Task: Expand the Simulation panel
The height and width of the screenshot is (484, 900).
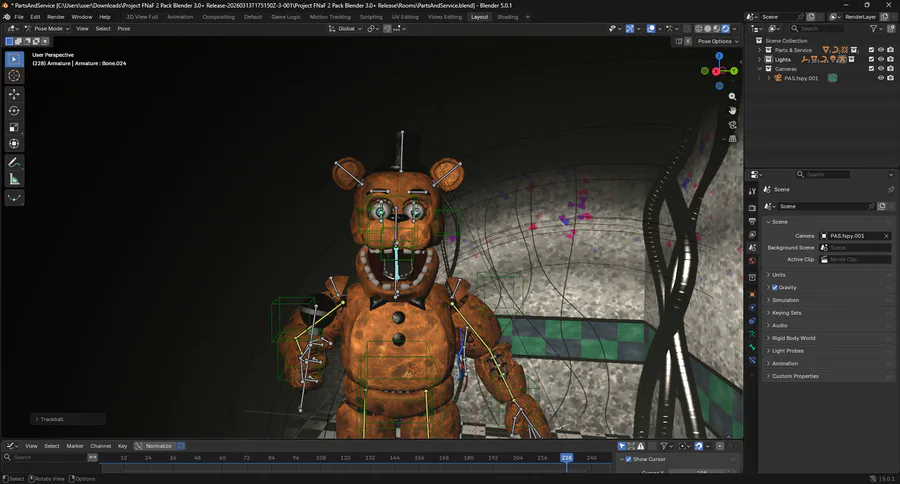Action: coord(769,300)
